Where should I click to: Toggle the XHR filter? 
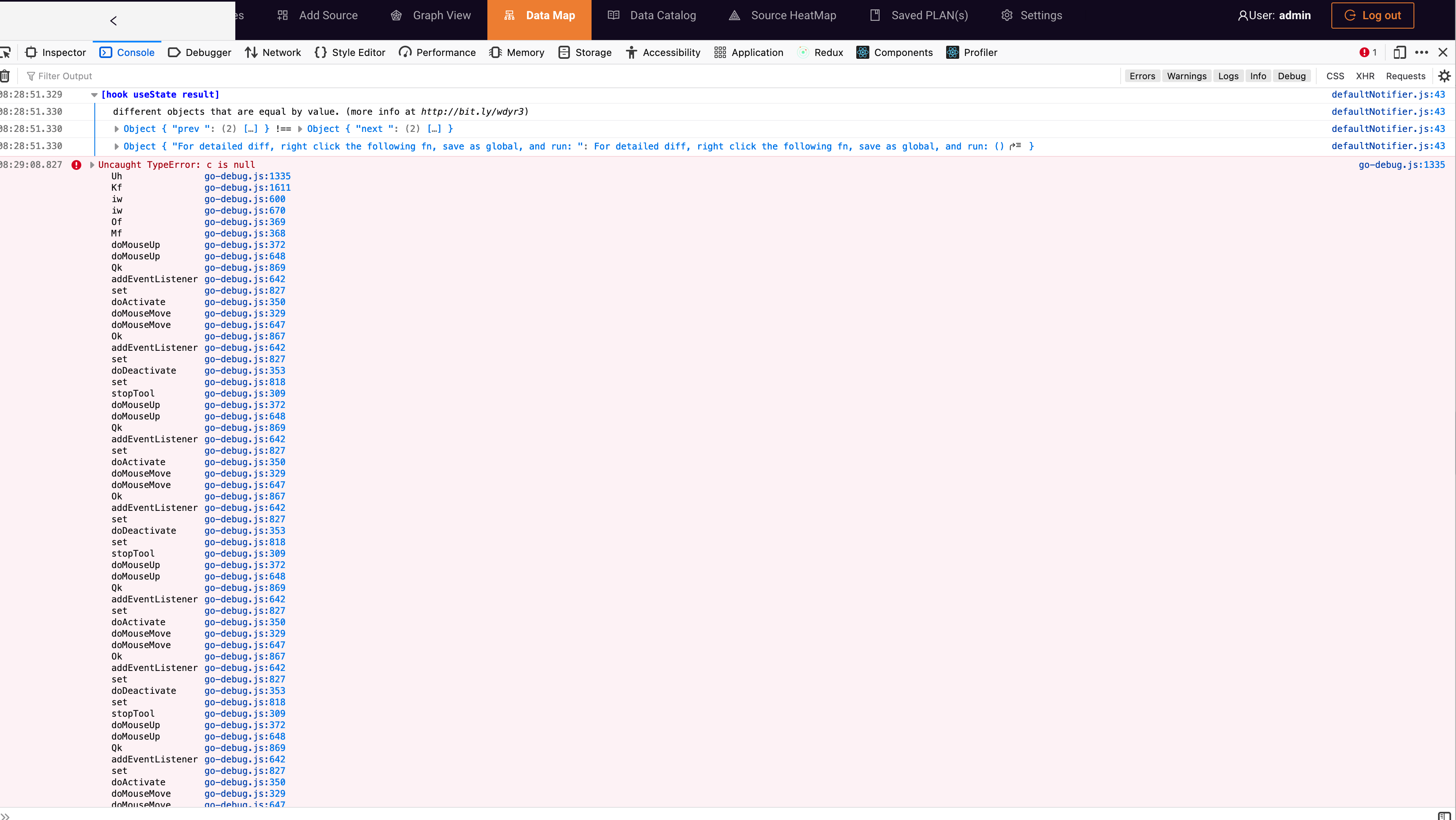tap(1364, 76)
